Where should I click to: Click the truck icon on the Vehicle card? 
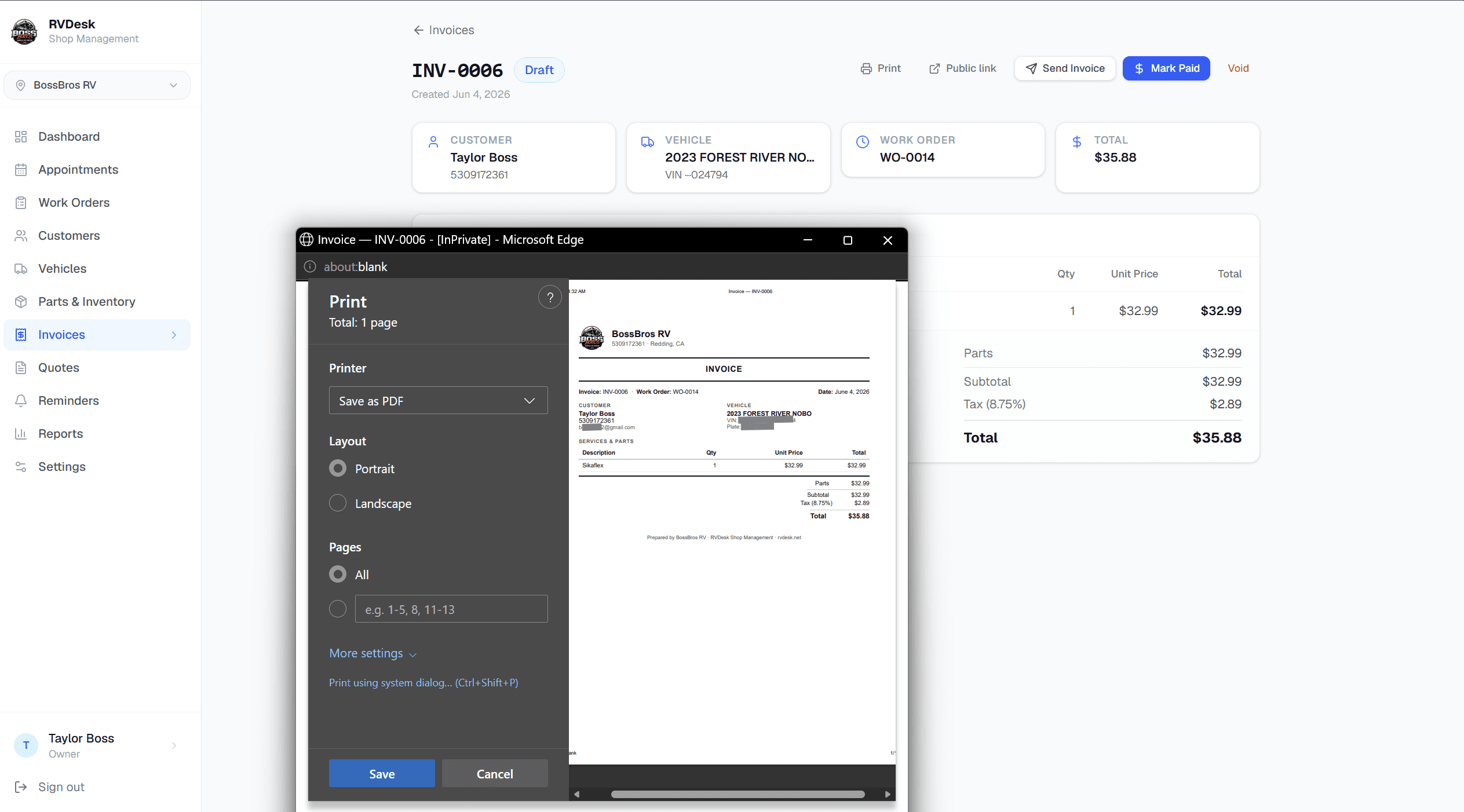pyautogui.click(x=648, y=142)
